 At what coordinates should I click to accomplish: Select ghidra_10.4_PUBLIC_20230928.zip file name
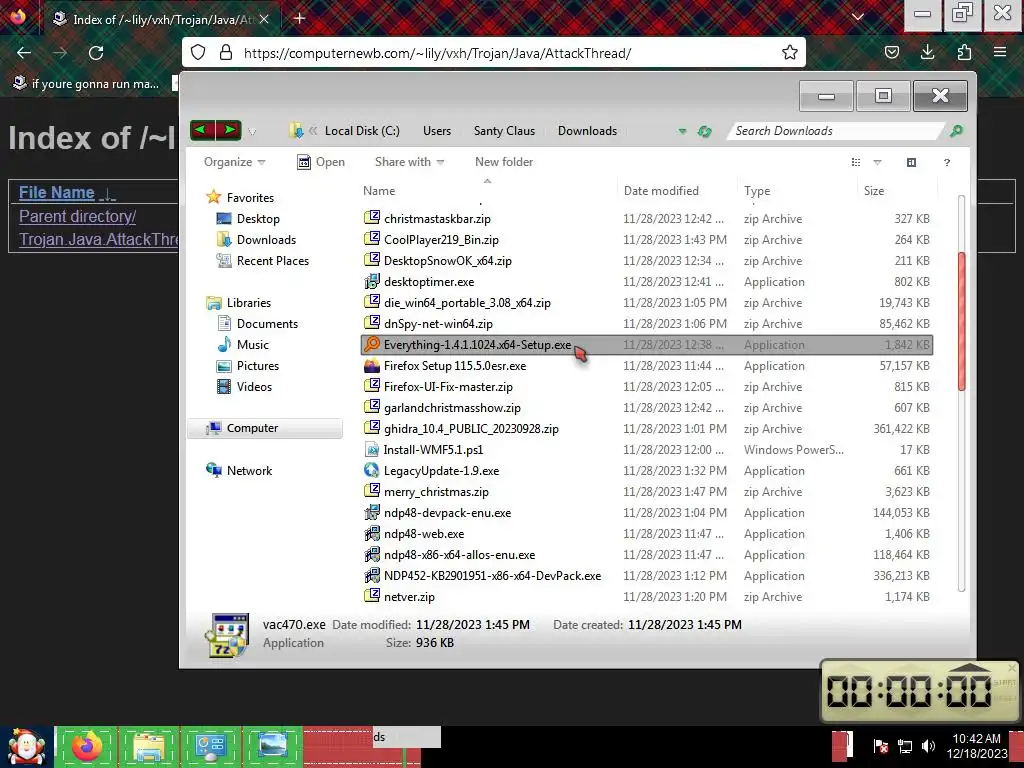click(471, 429)
